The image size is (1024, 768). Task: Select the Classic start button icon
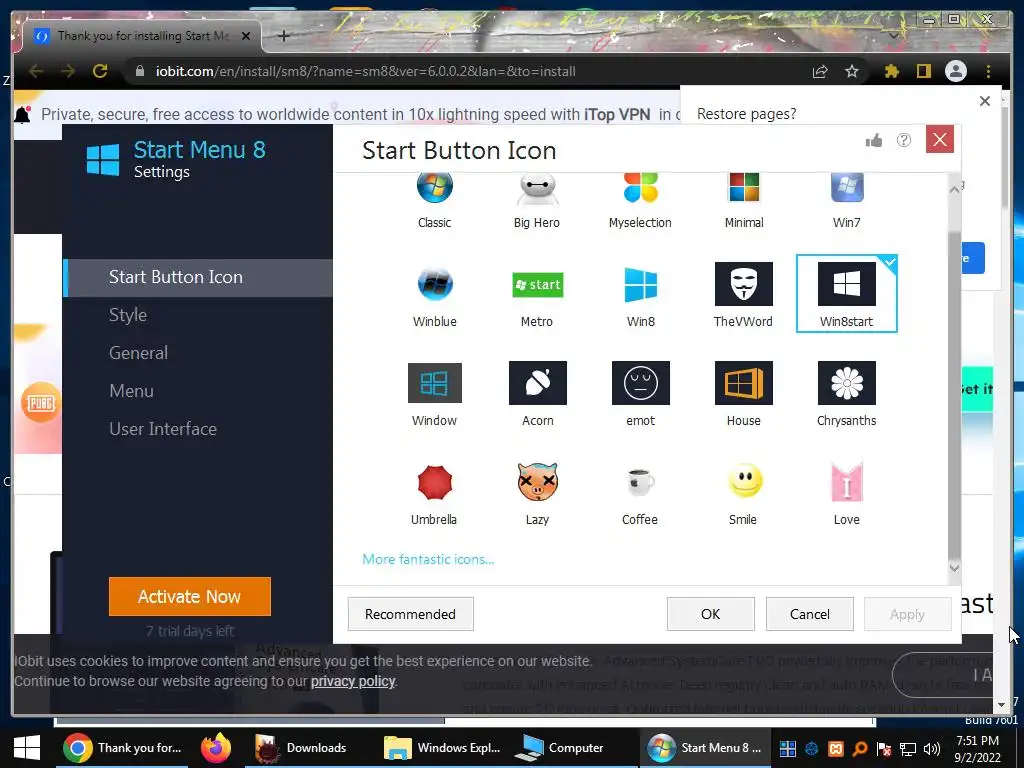pyautogui.click(x=434, y=199)
